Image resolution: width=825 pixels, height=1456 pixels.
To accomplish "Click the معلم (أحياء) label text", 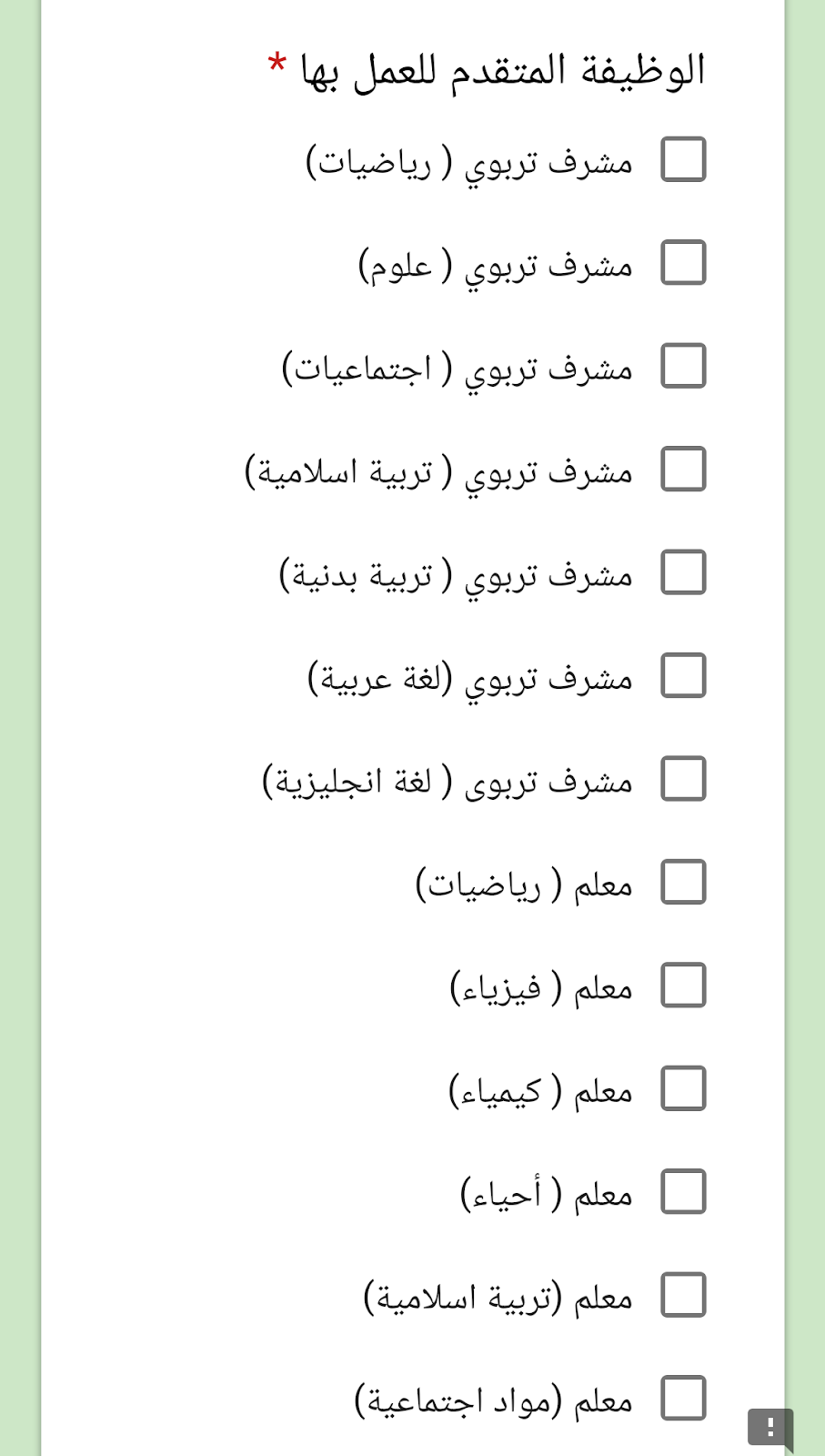I will 546,1194.
